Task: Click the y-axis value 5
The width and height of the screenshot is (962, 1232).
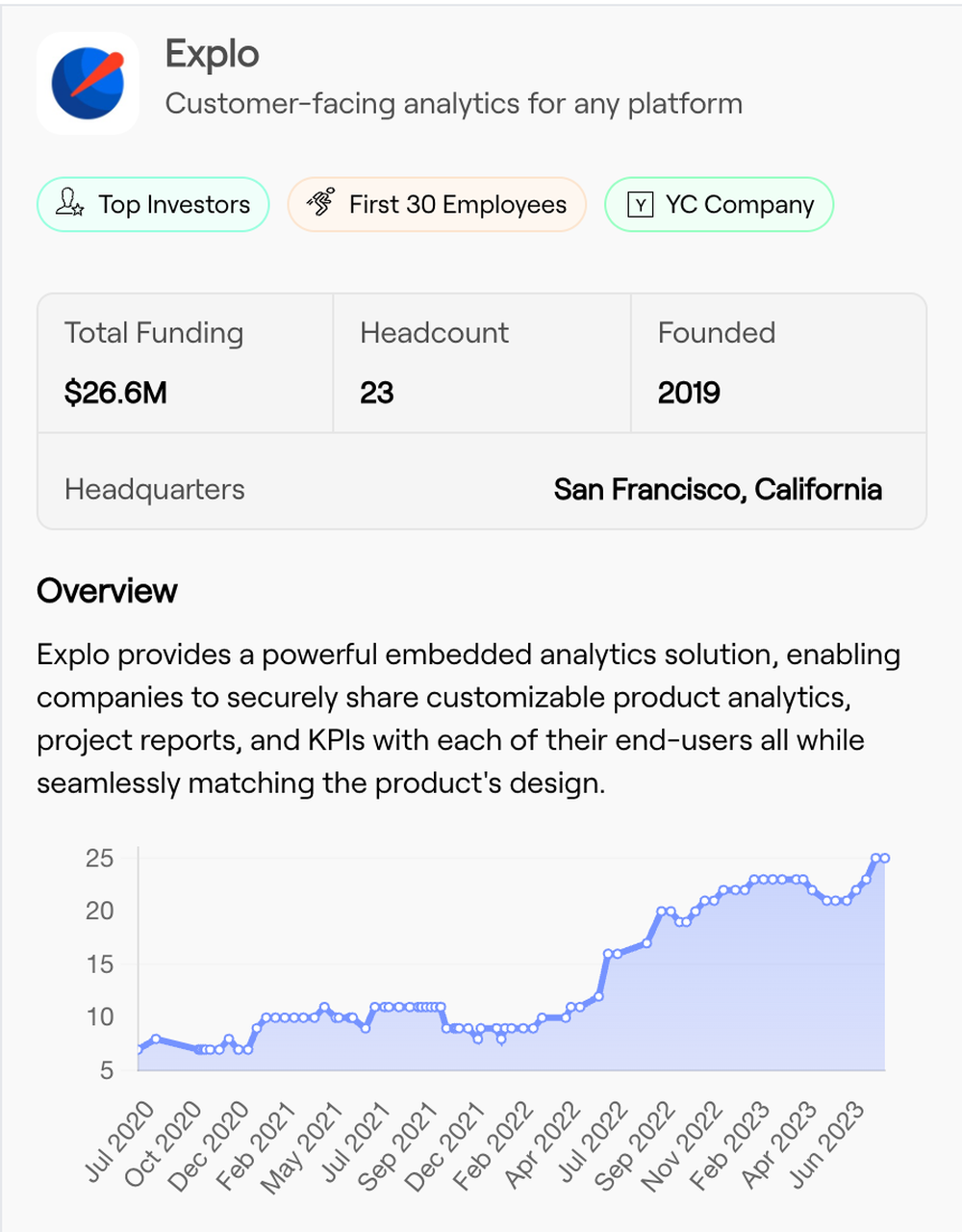Action: click(x=106, y=1070)
